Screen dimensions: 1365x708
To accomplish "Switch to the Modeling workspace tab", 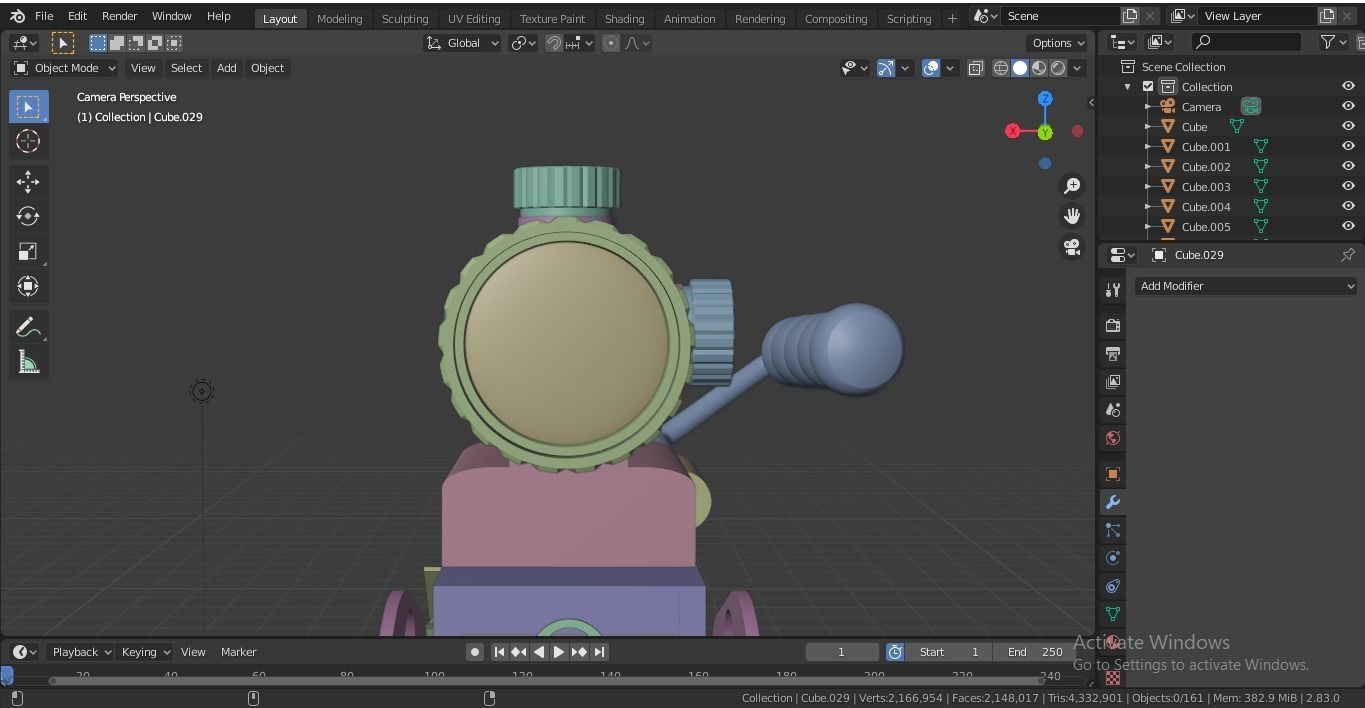I will pyautogui.click(x=339, y=18).
